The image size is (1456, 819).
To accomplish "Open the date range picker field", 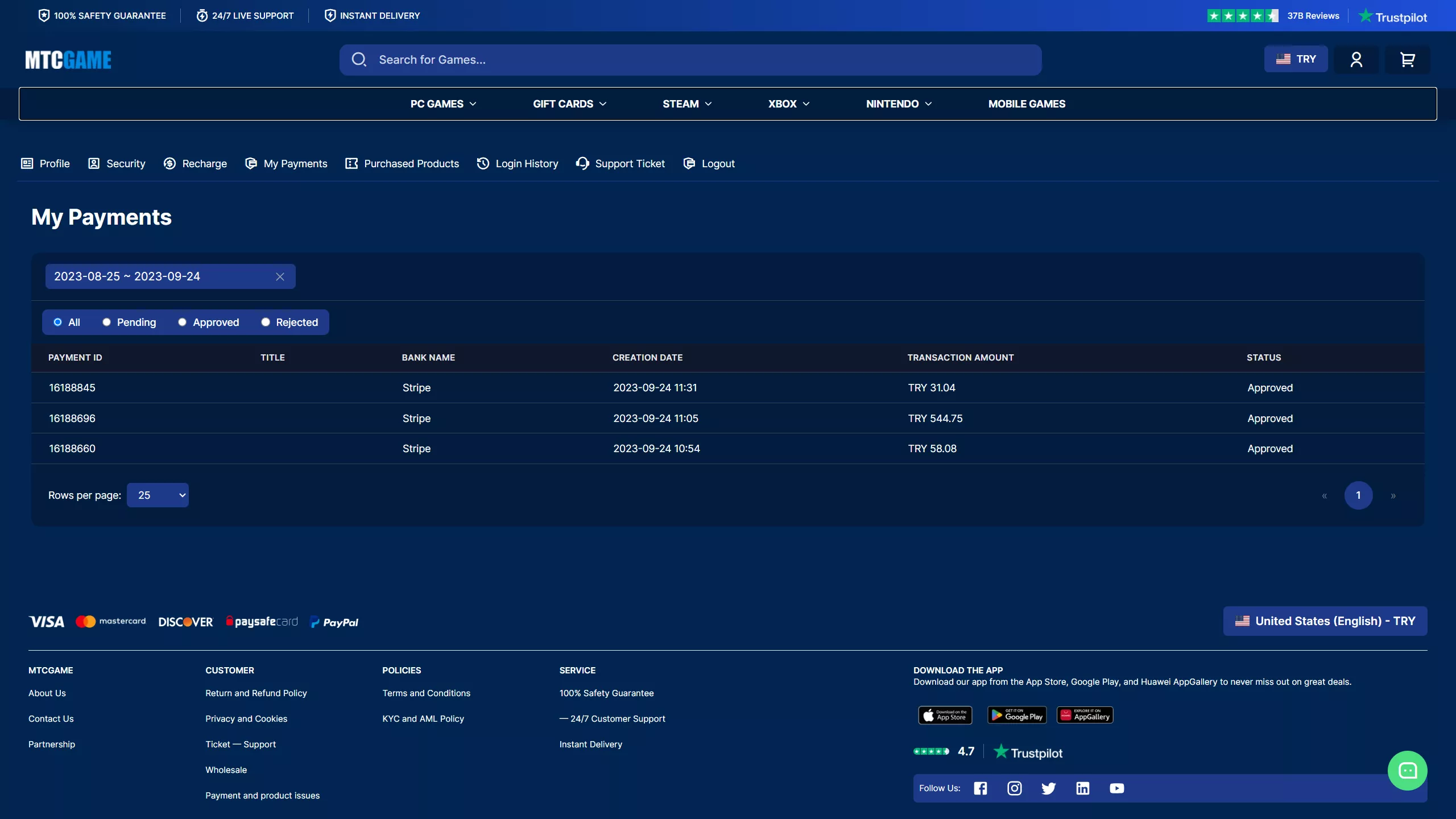I will [170, 276].
